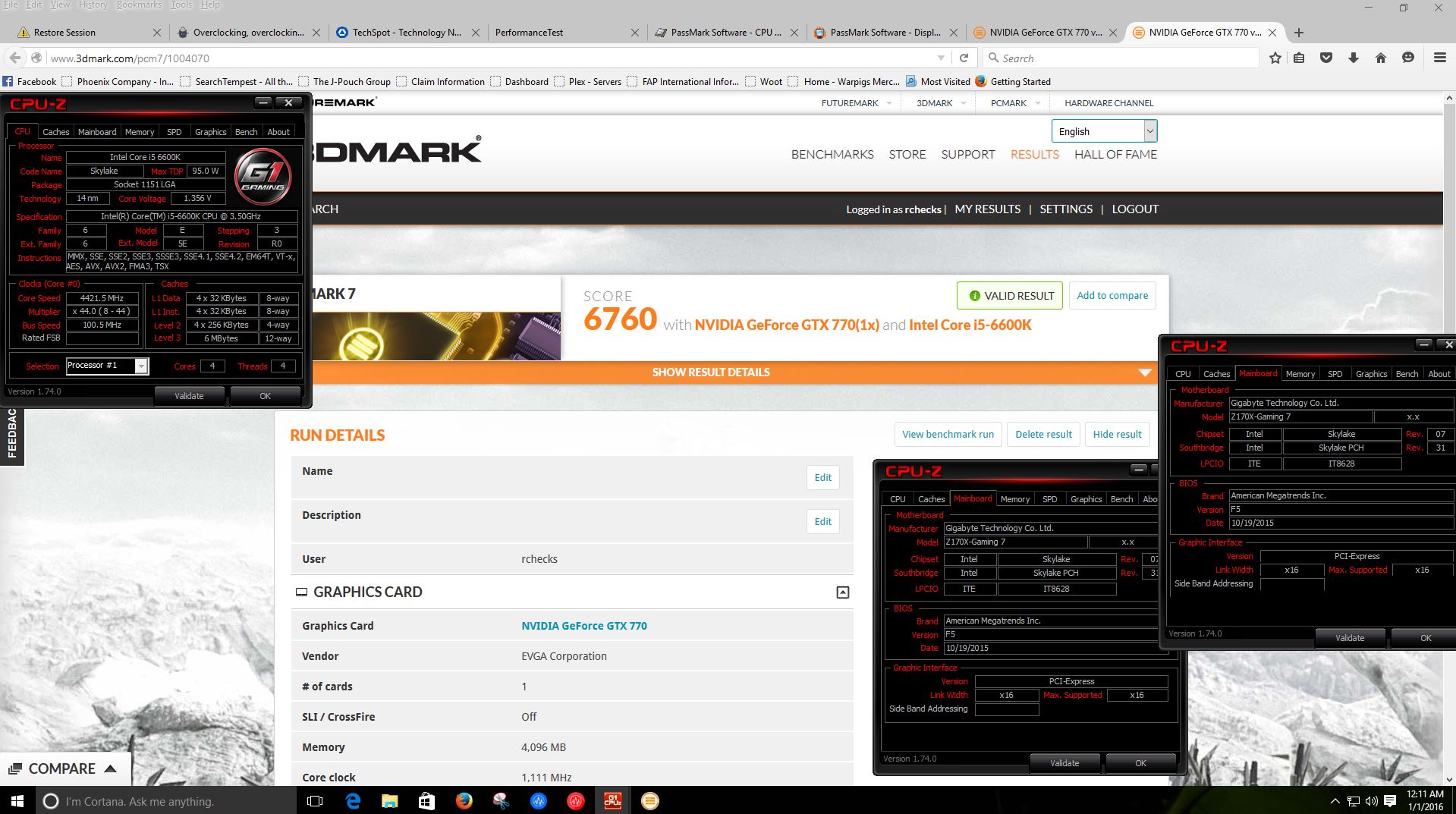Click the page vertical scrollbar down arrow
Image resolution: width=1456 pixels, height=814 pixels.
click(x=1448, y=779)
